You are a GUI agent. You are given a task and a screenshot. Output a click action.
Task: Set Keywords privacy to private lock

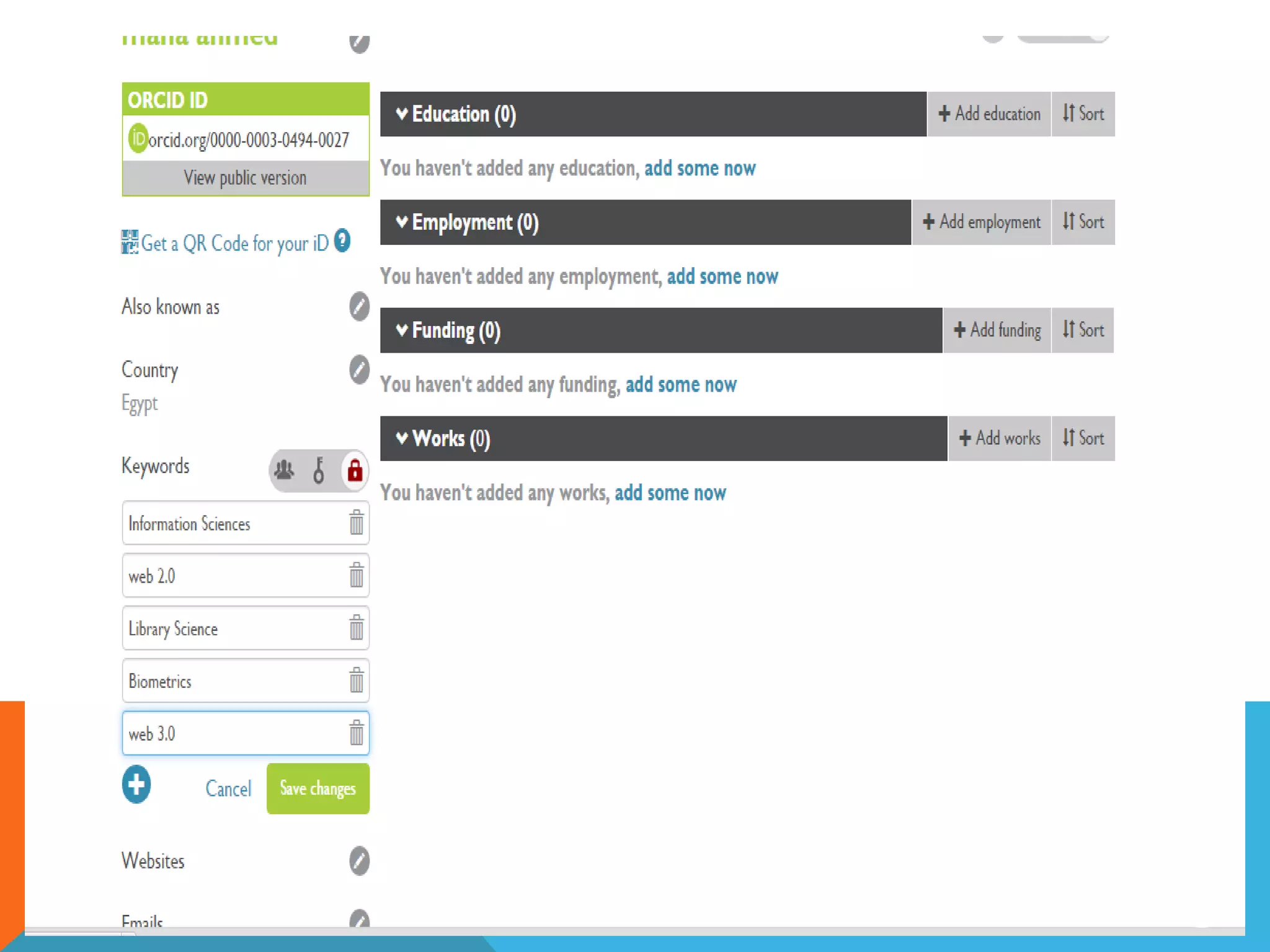pos(355,470)
